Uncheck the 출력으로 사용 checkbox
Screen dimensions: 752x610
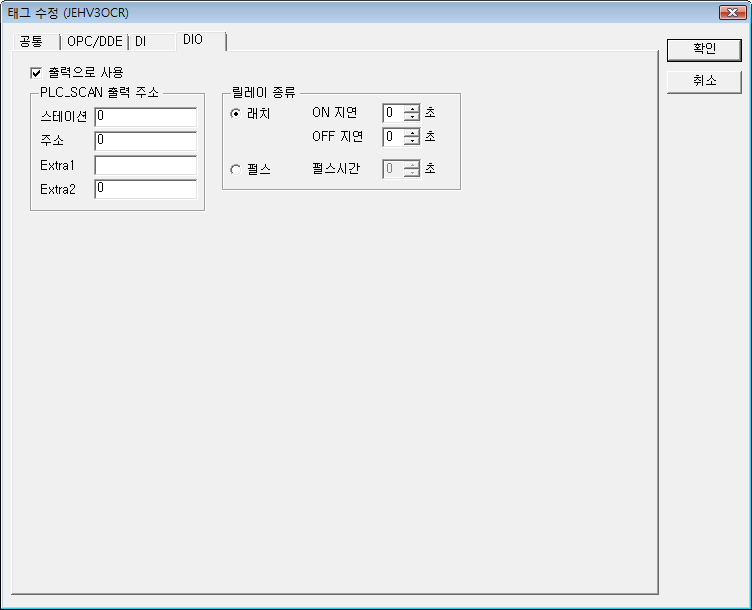click(x=36, y=73)
